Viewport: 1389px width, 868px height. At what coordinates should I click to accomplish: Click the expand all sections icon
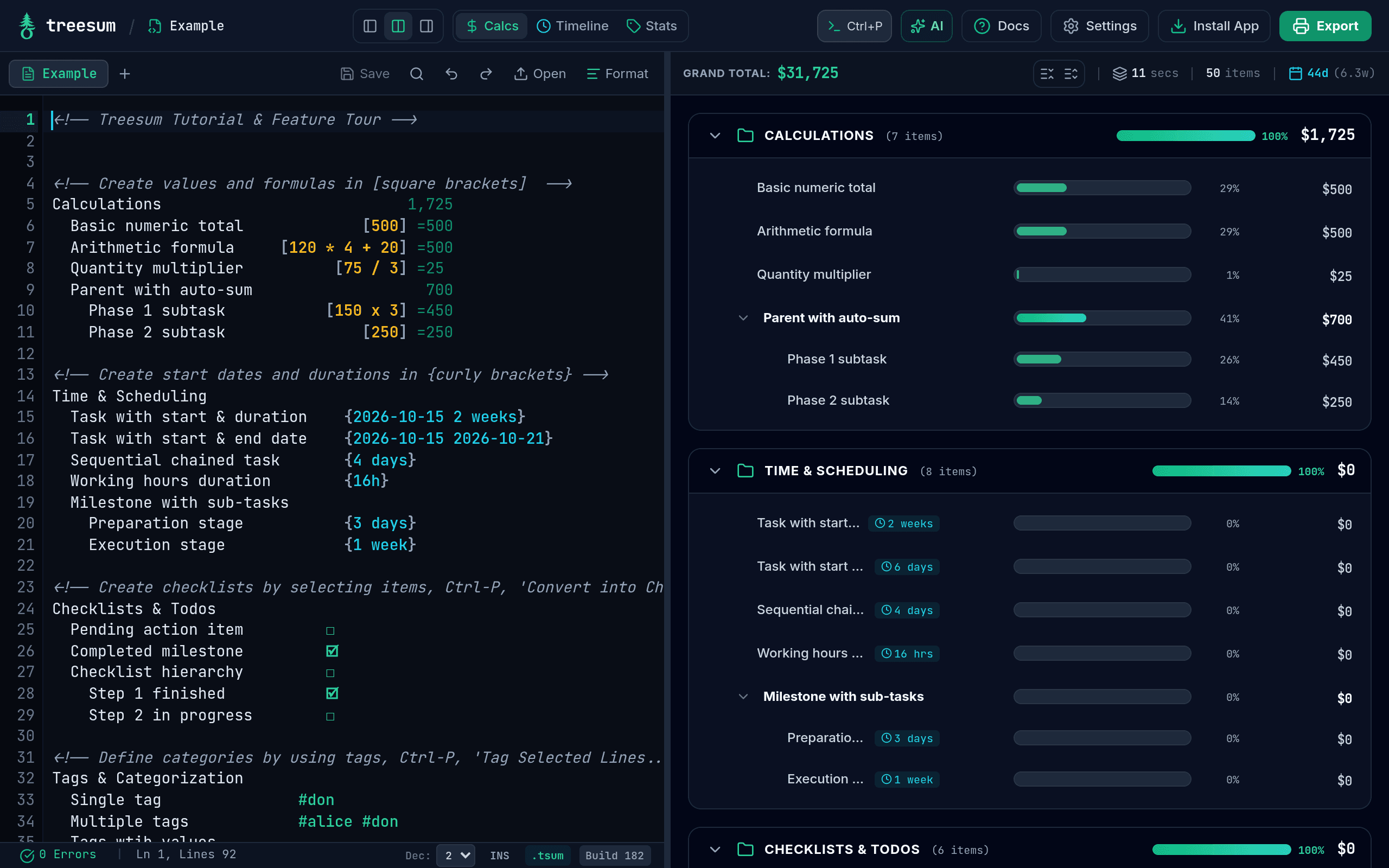pyautogui.click(x=1071, y=73)
